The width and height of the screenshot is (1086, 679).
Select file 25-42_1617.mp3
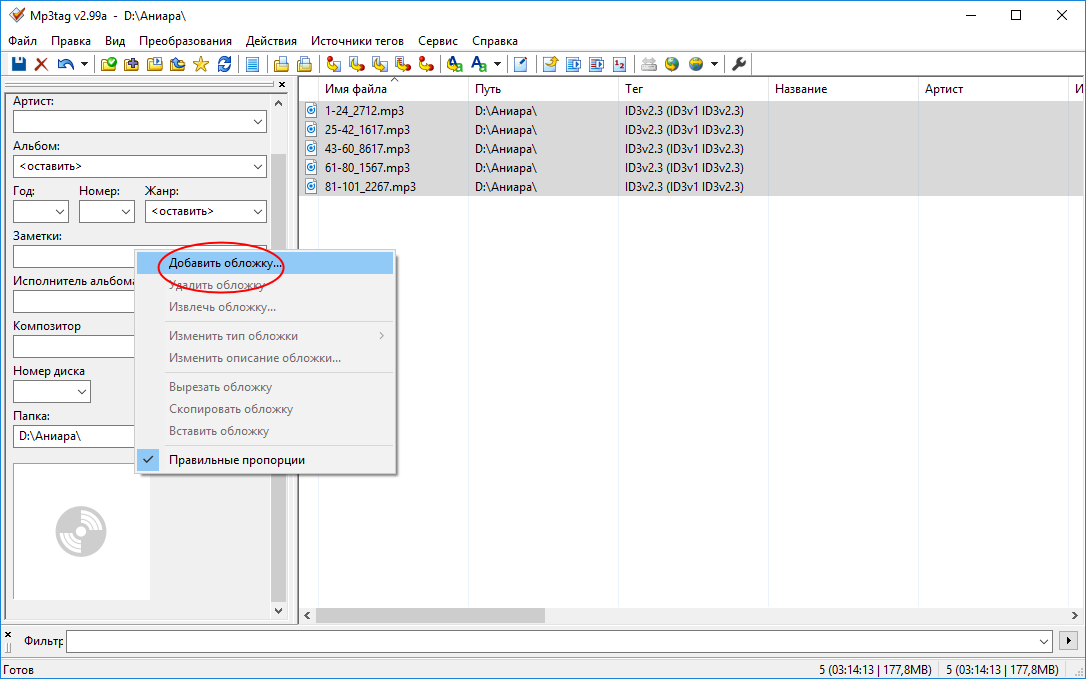coord(367,130)
